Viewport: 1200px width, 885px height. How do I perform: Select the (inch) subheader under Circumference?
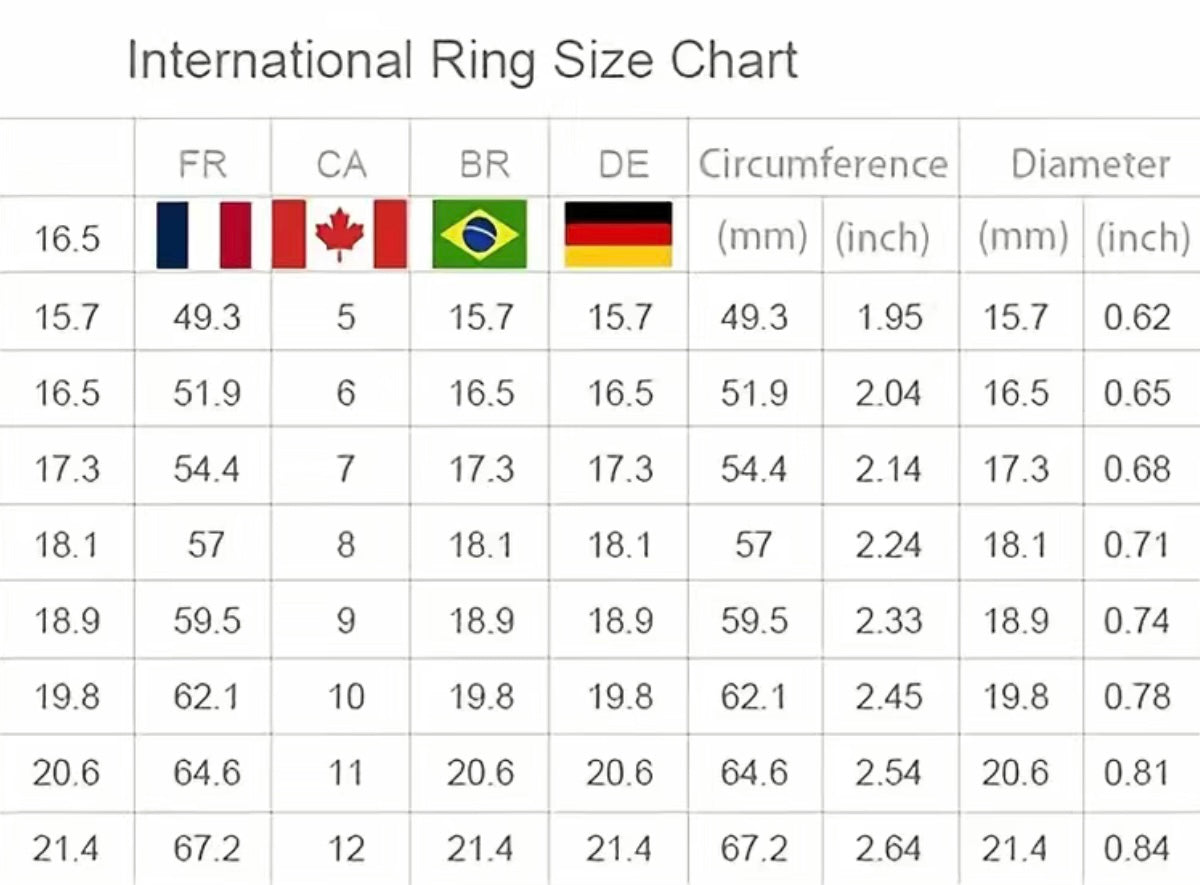point(881,238)
